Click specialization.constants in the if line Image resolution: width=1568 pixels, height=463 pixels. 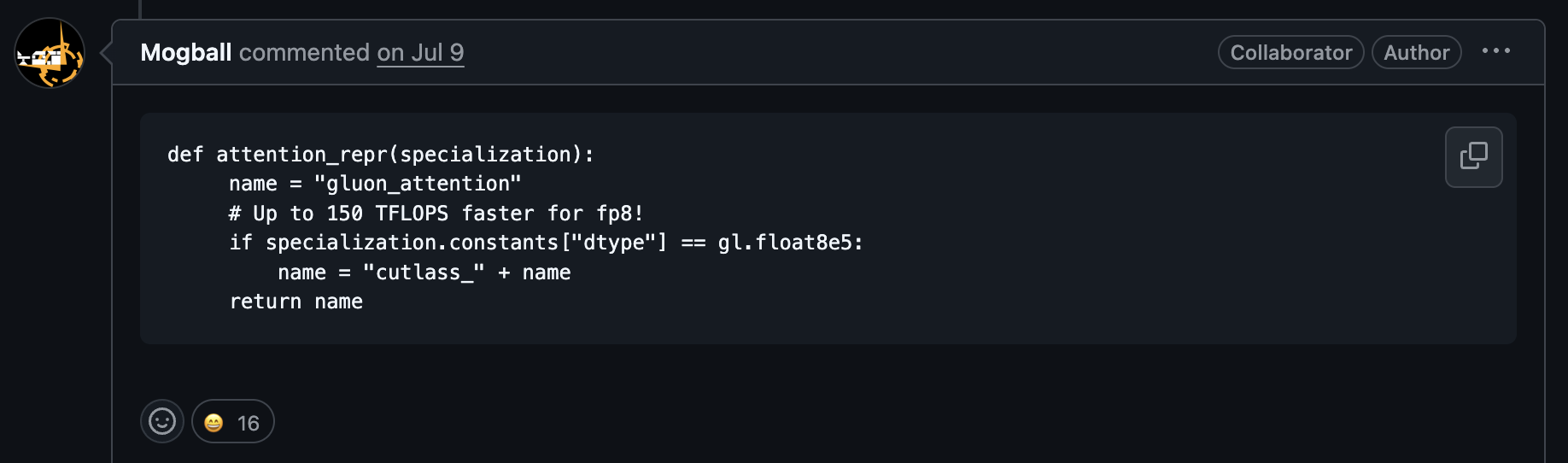point(412,243)
